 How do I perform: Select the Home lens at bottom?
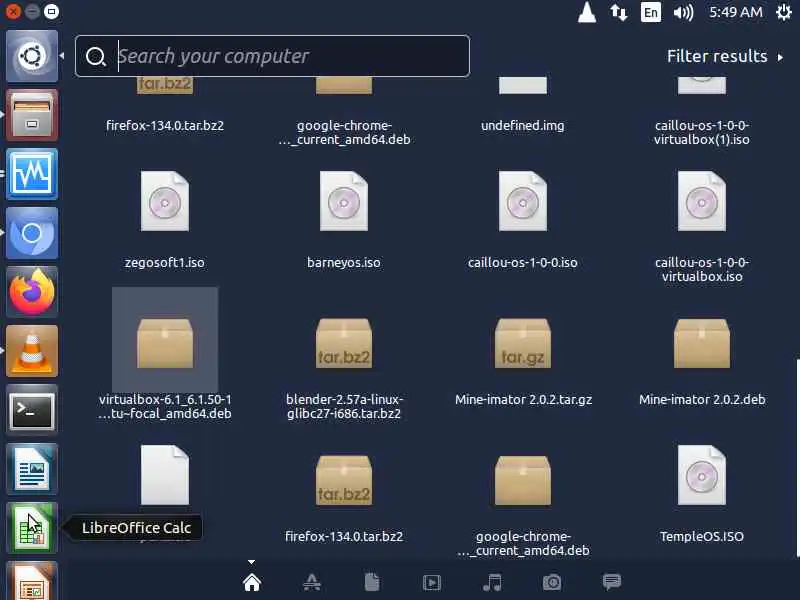tap(252, 582)
